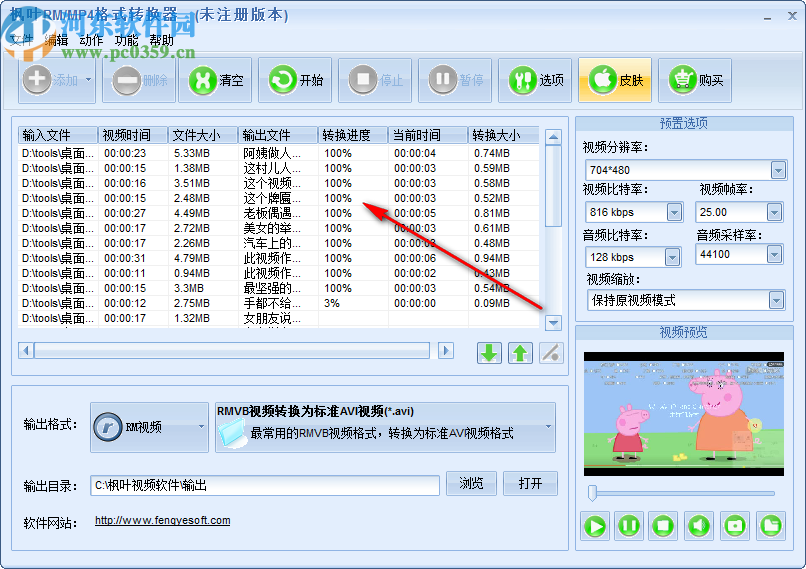
Task: Expand the 视频分辨率 704*480 dropdown
Action: coord(778,170)
